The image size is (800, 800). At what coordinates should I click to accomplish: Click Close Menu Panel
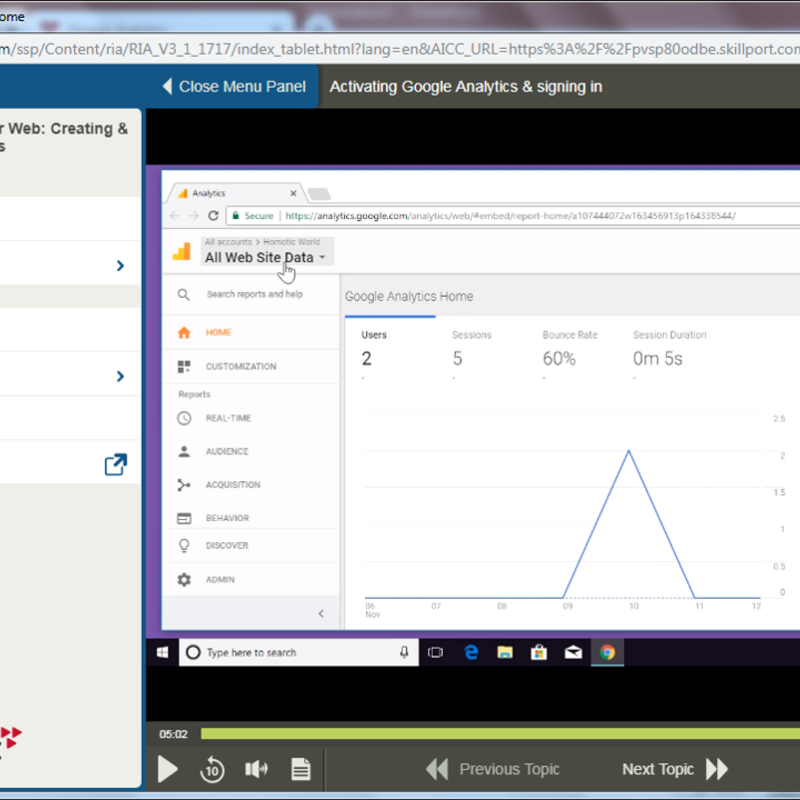click(x=234, y=86)
